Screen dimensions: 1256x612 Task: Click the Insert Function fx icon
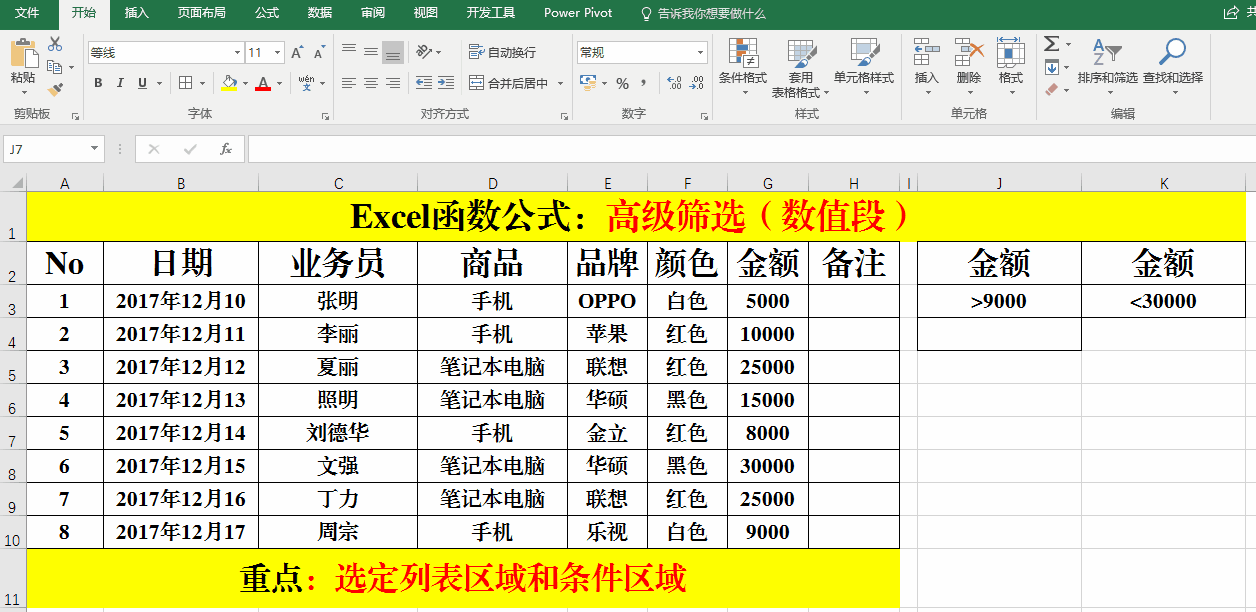pyautogui.click(x=226, y=149)
